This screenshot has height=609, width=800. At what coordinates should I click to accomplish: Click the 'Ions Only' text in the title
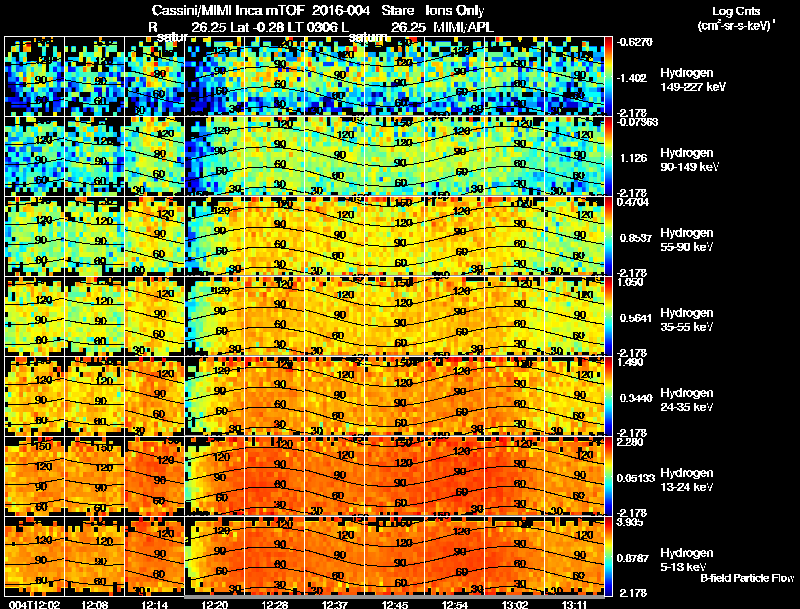(x=454, y=11)
